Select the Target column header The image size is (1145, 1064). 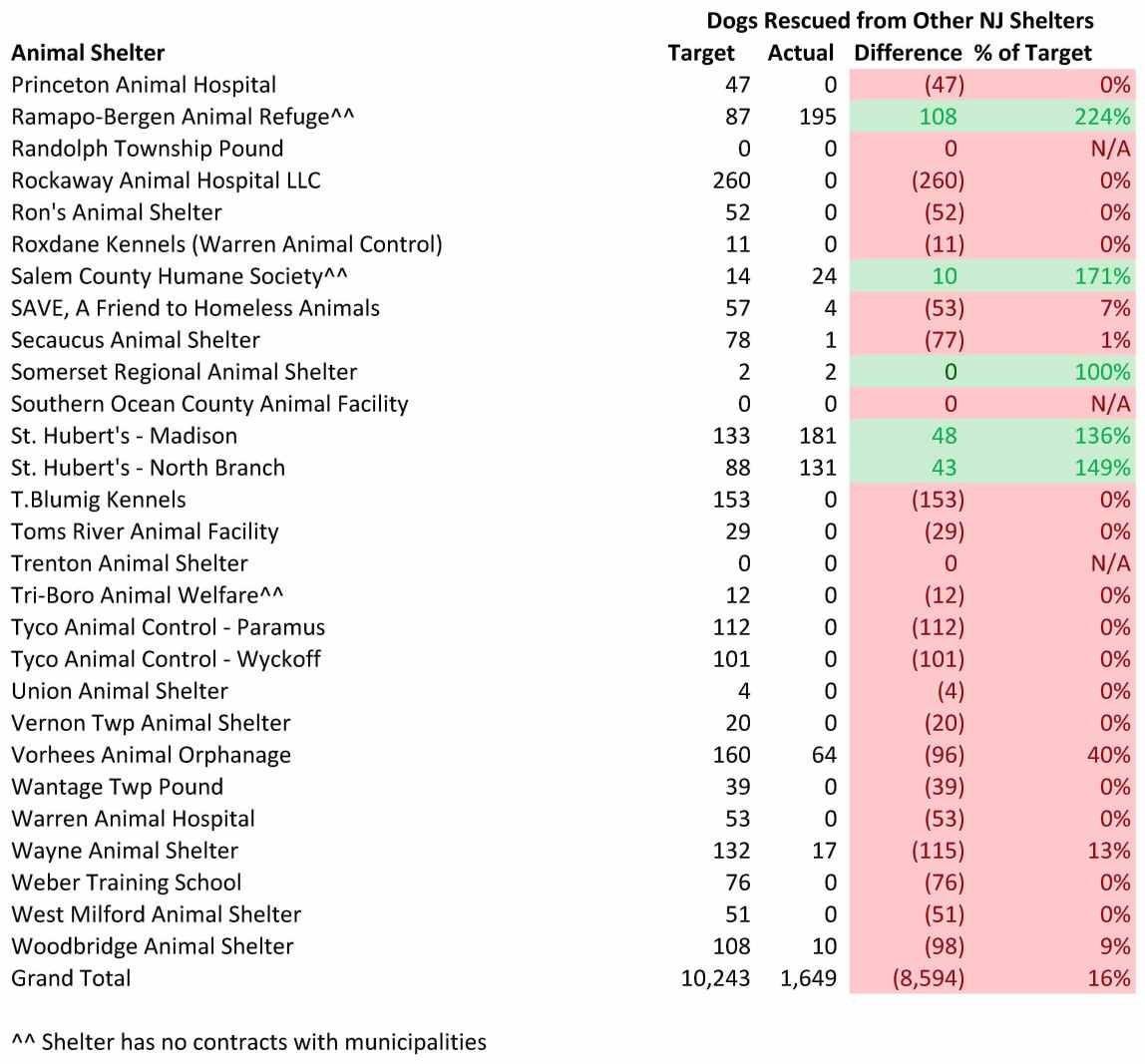pos(701,53)
